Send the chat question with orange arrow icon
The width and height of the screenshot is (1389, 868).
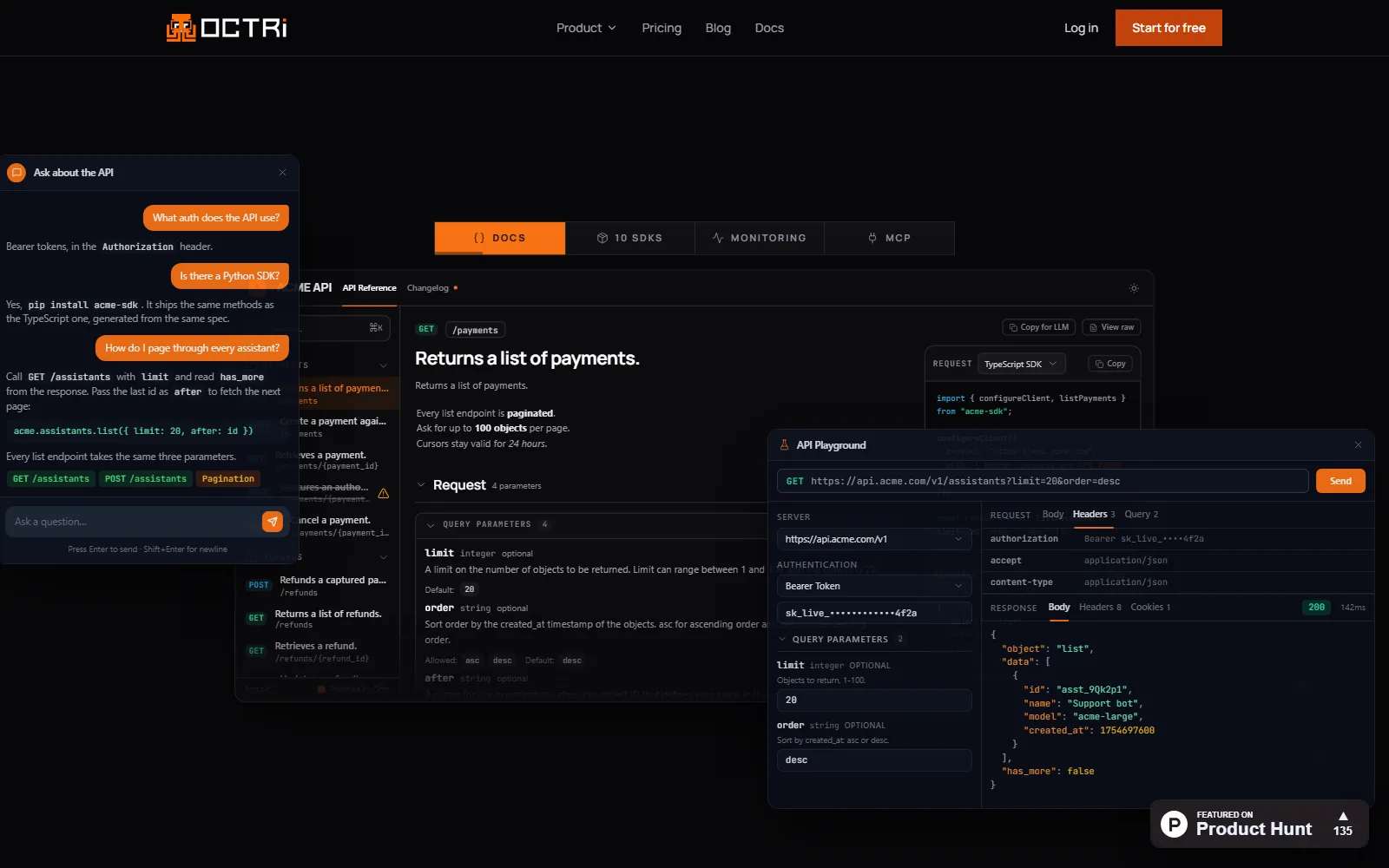pos(273,521)
